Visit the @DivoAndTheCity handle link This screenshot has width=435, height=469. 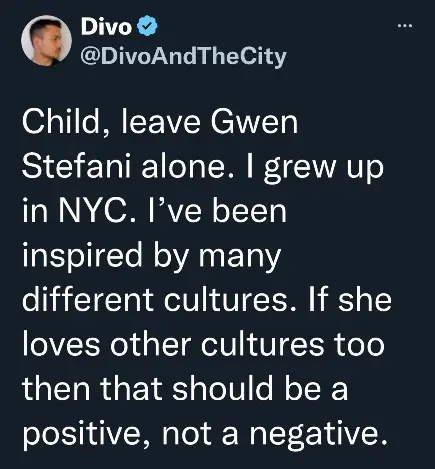(x=184, y=57)
